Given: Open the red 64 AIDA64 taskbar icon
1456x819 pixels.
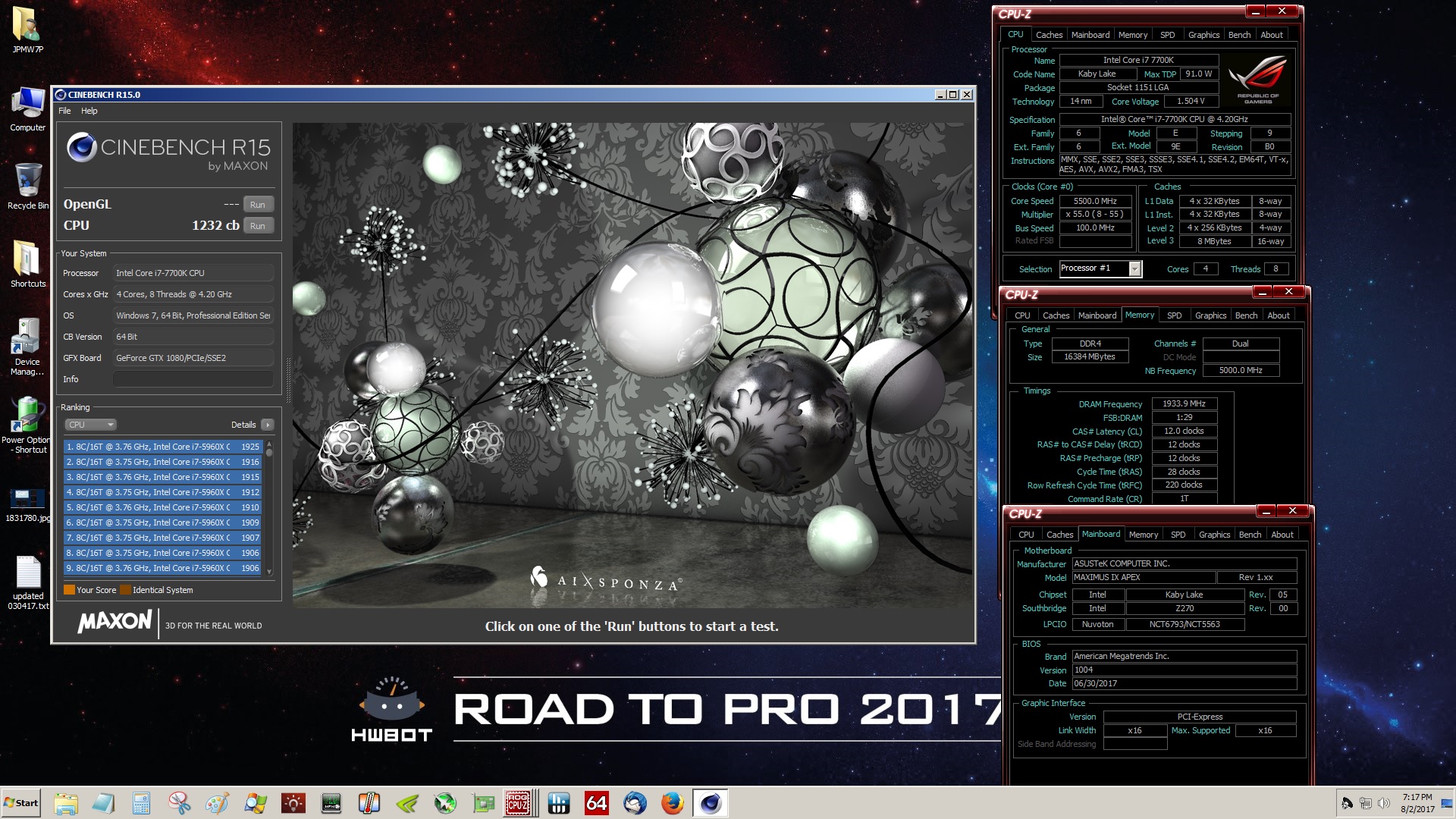Looking at the screenshot, I should point(597,803).
